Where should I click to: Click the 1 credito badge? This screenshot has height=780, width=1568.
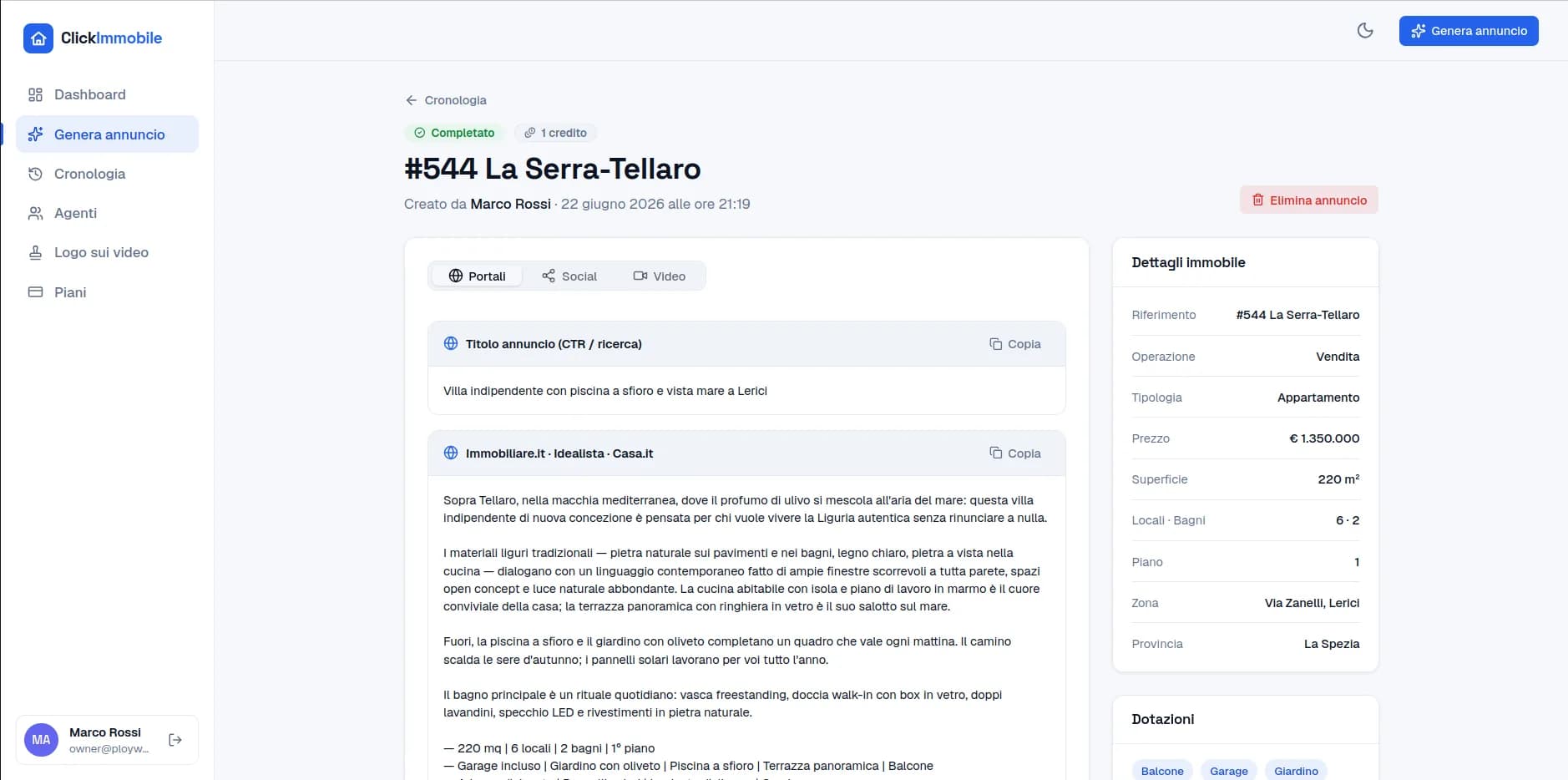(555, 133)
